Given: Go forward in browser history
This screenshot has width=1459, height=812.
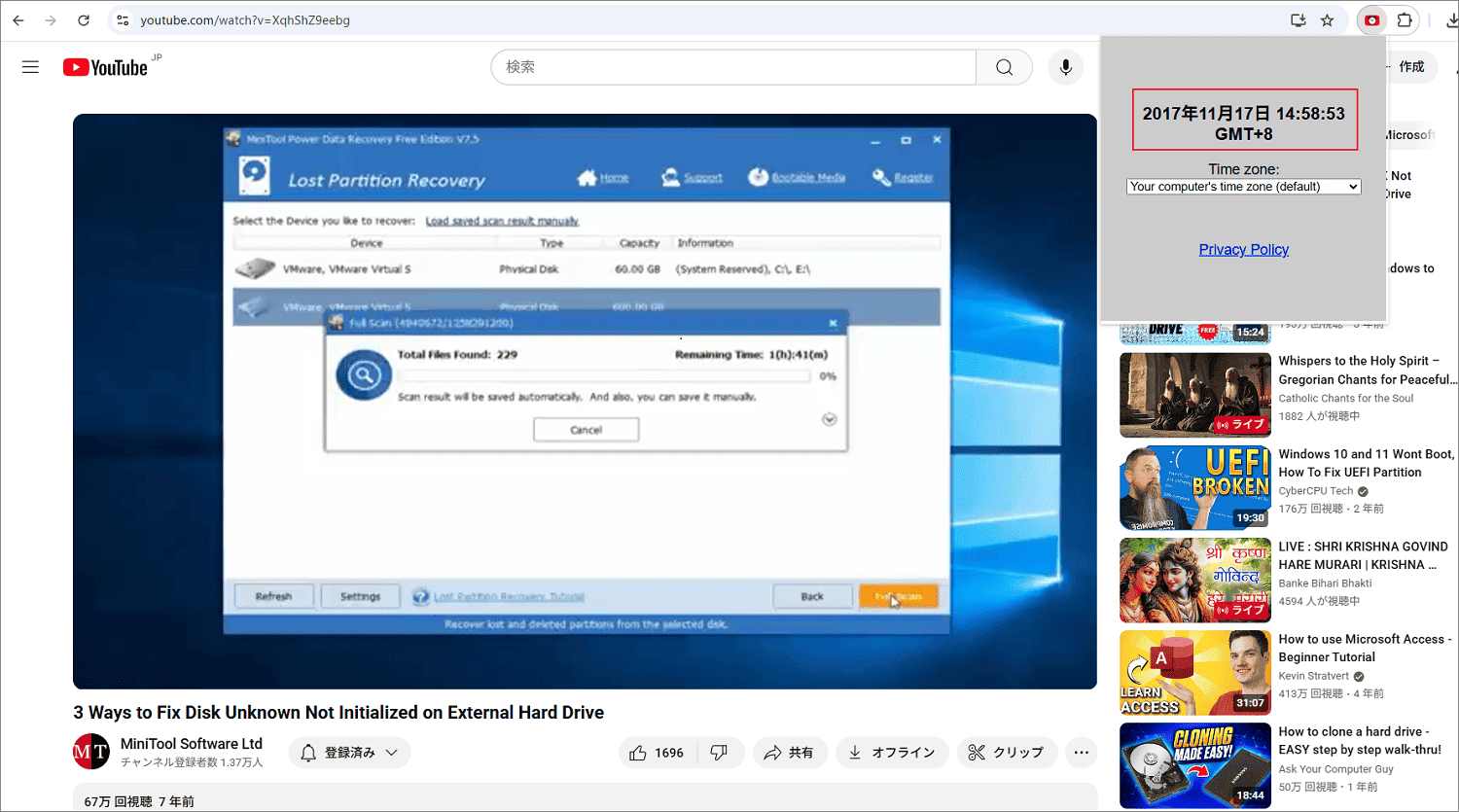Looking at the screenshot, I should [x=51, y=20].
